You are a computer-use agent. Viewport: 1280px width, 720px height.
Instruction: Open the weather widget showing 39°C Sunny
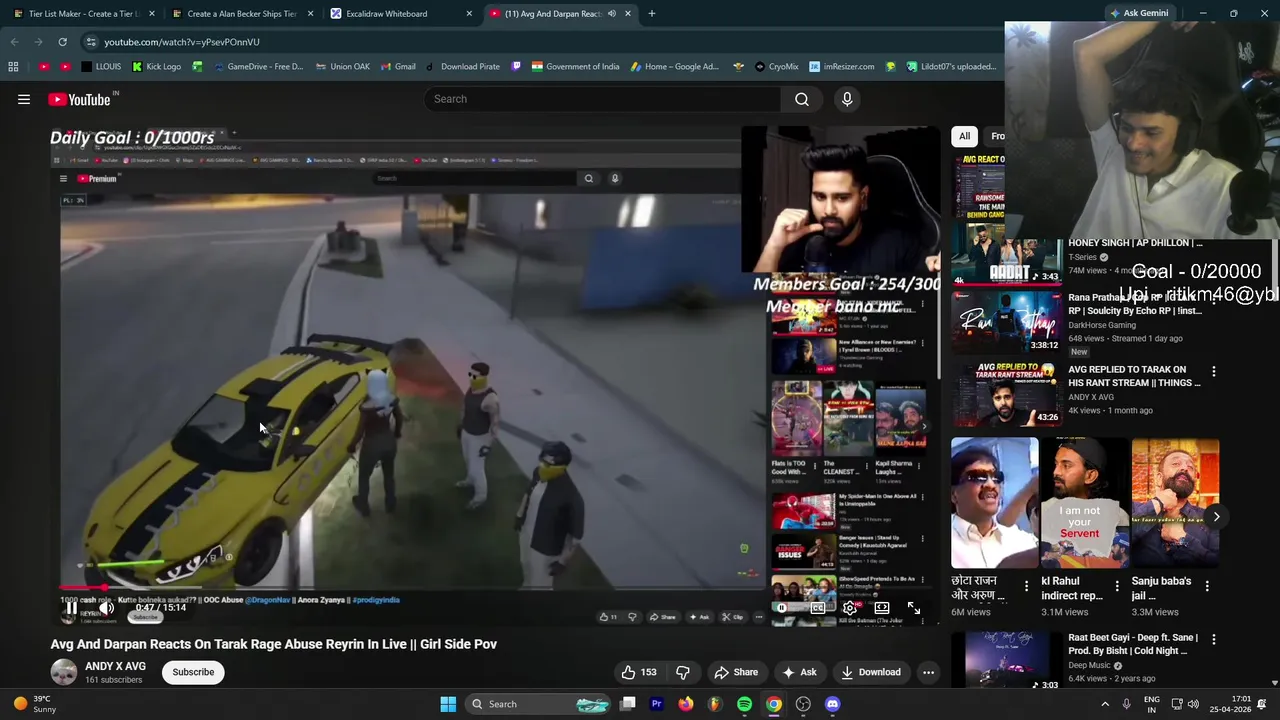coord(33,704)
